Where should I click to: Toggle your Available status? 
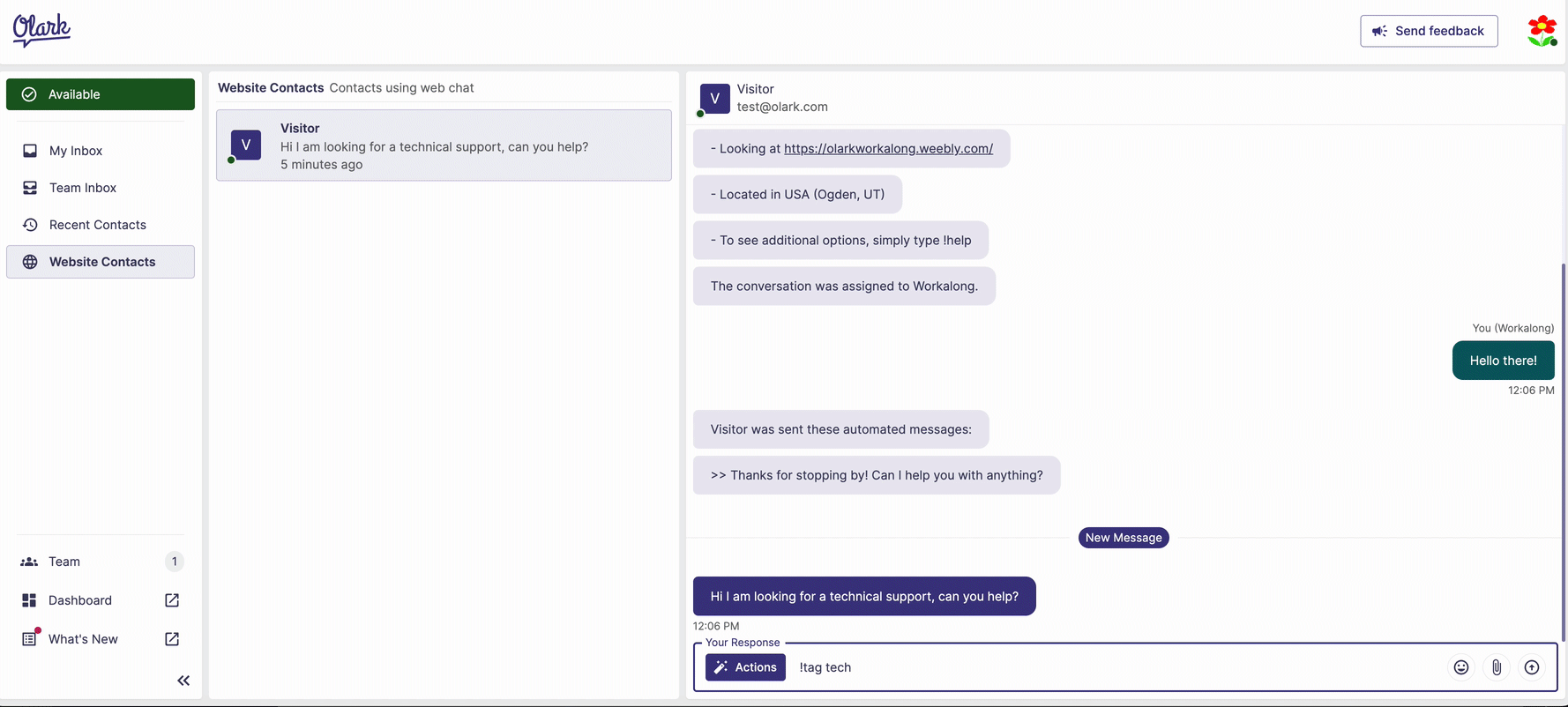coord(100,93)
